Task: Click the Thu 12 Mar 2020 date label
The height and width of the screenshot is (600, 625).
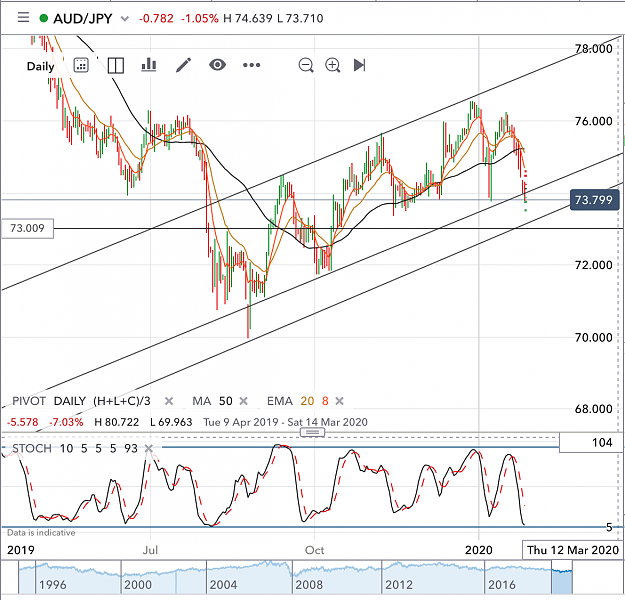Action: tap(572, 550)
